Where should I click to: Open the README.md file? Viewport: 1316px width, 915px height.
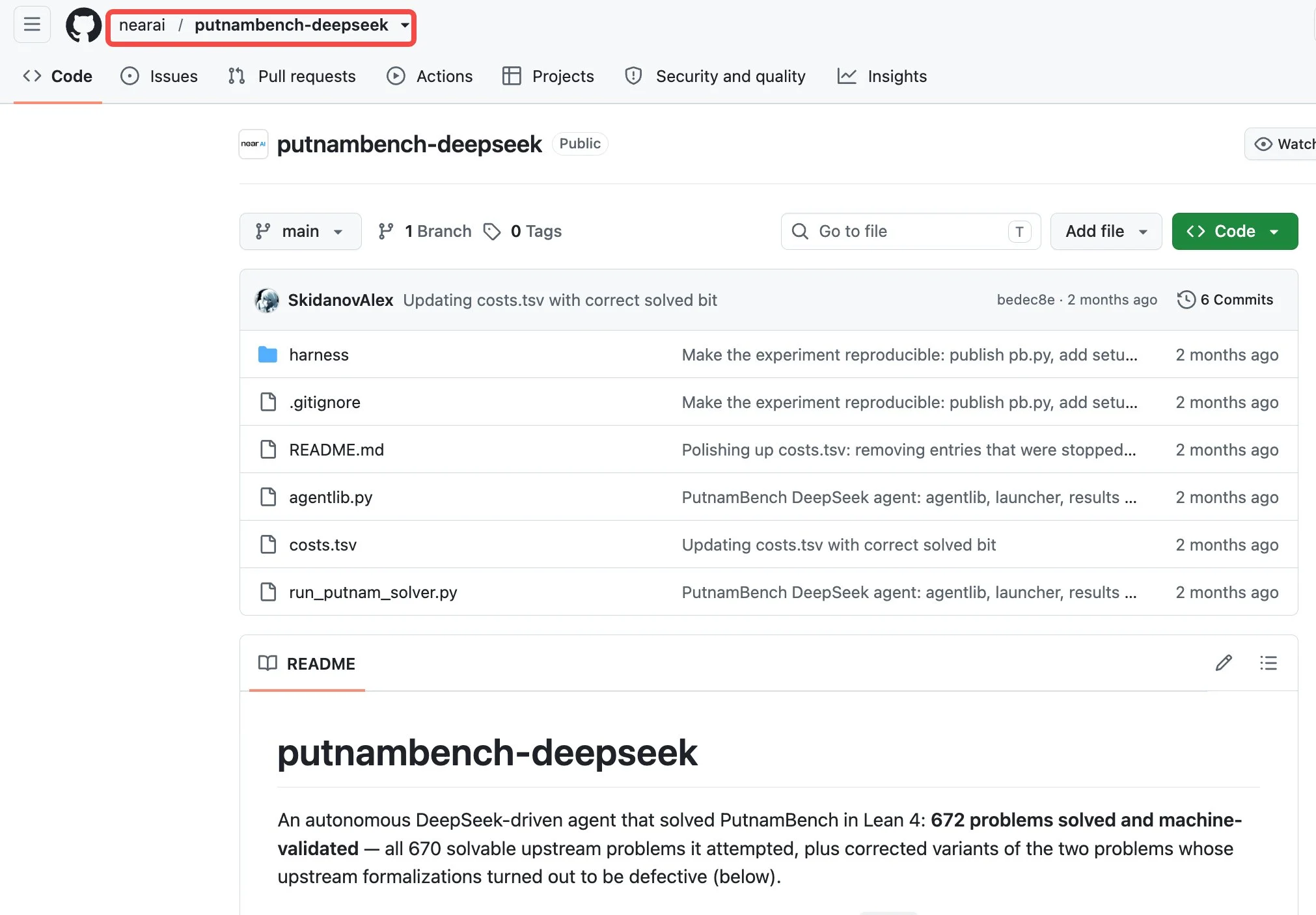coord(336,450)
